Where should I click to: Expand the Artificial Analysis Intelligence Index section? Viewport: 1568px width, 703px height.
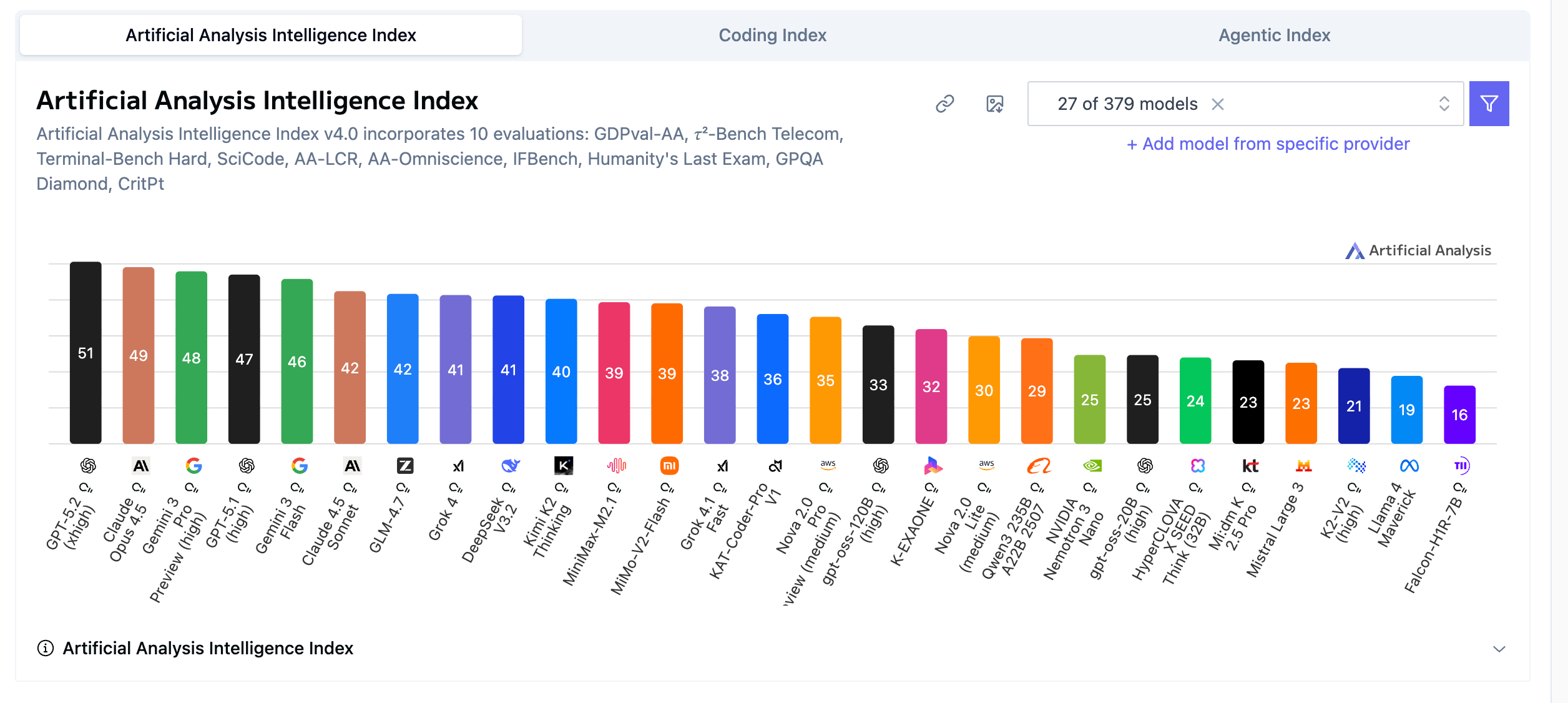click(1499, 649)
